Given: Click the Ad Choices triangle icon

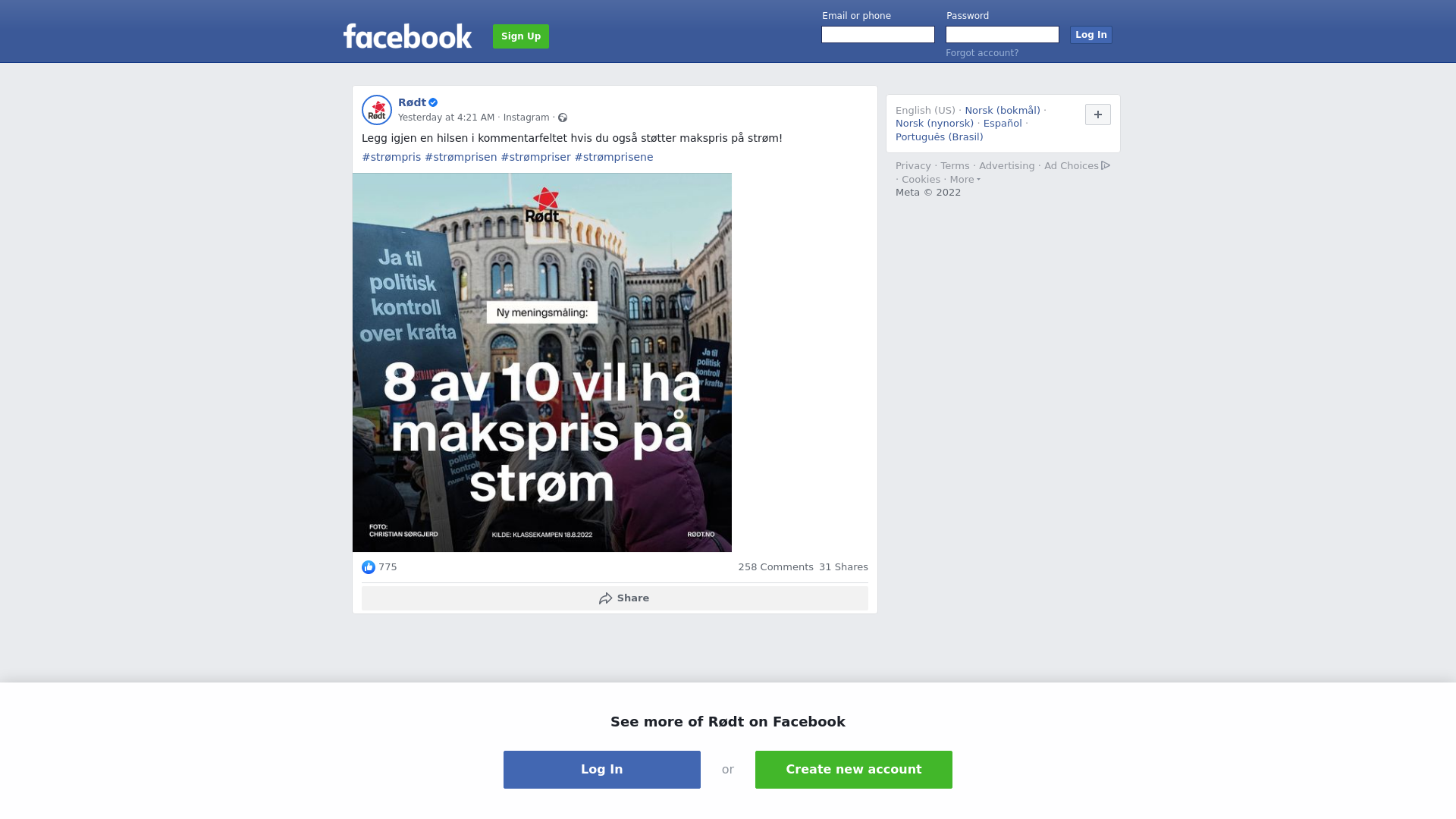Looking at the screenshot, I should point(1106,165).
